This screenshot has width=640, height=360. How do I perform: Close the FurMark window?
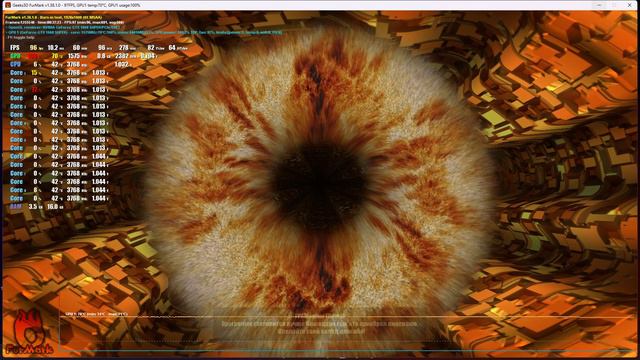tap(629, 5)
